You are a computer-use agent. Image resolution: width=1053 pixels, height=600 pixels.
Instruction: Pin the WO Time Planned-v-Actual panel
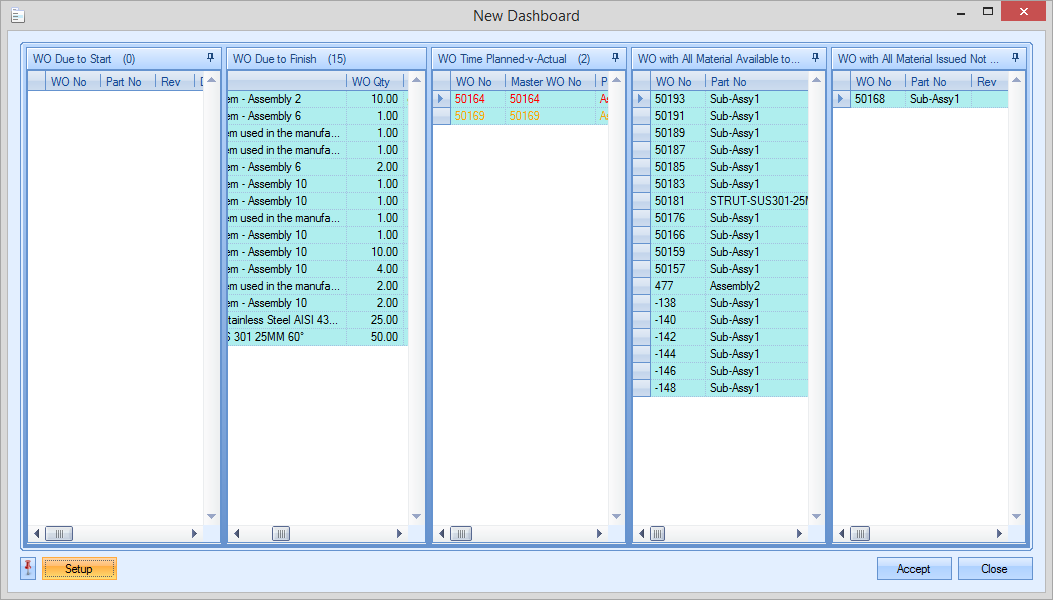pos(615,58)
